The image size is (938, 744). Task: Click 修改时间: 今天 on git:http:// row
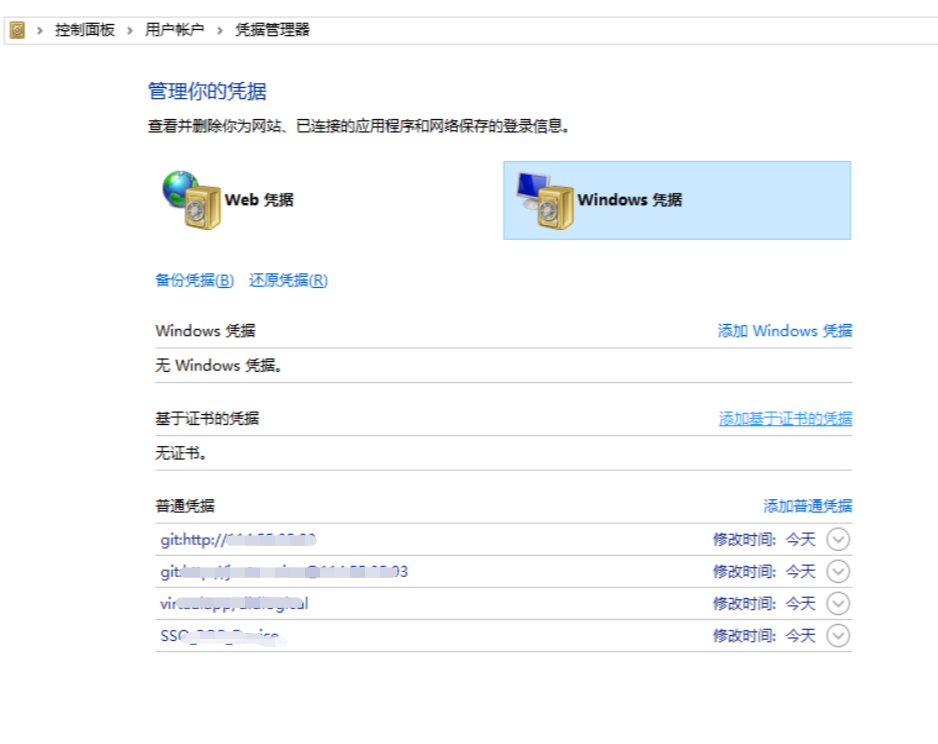[x=764, y=539]
